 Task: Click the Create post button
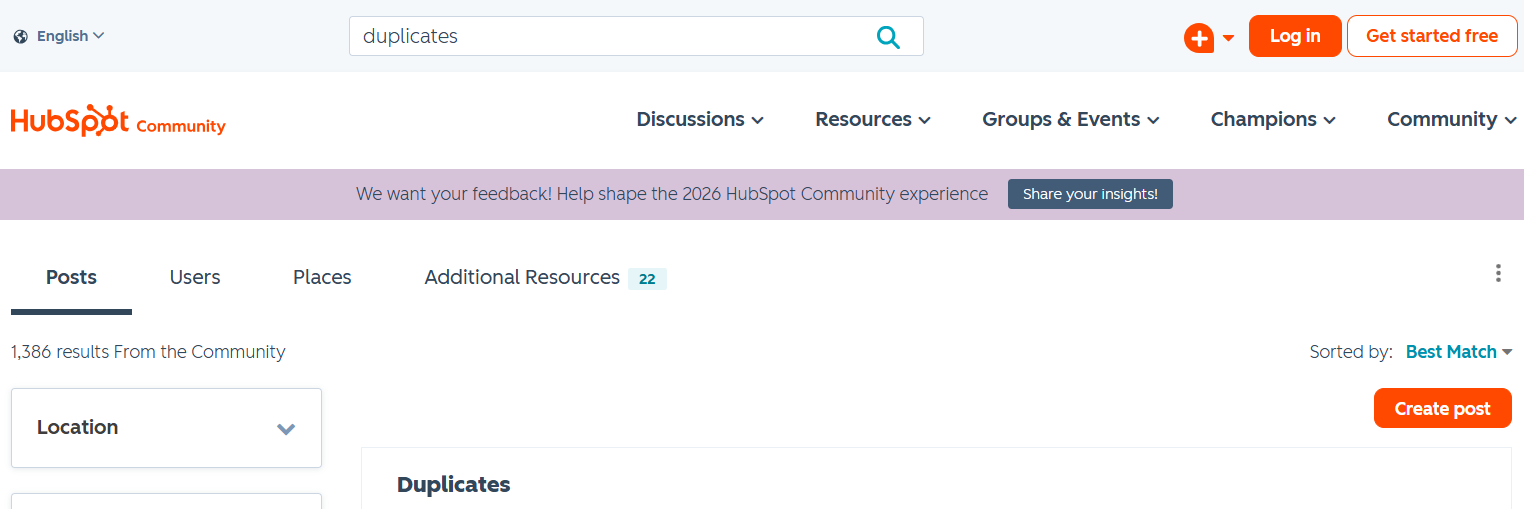pyautogui.click(x=1442, y=408)
